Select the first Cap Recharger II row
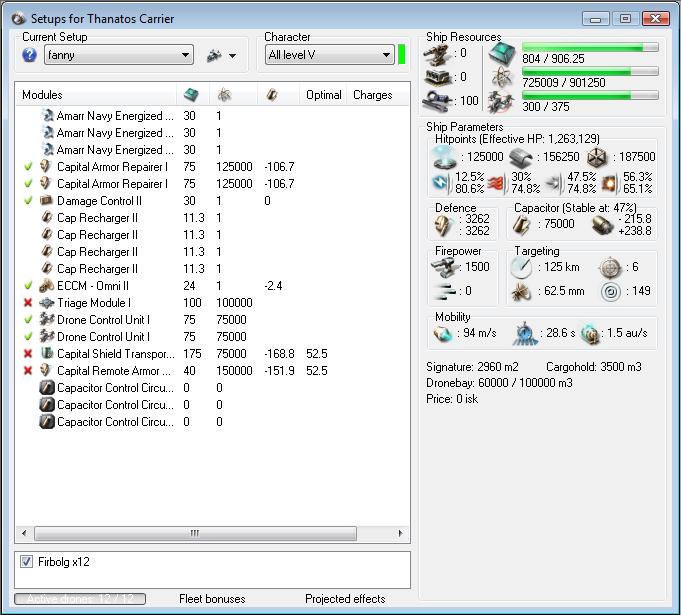Image resolution: width=681 pixels, height=615 pixels. (x=213, y=218)
